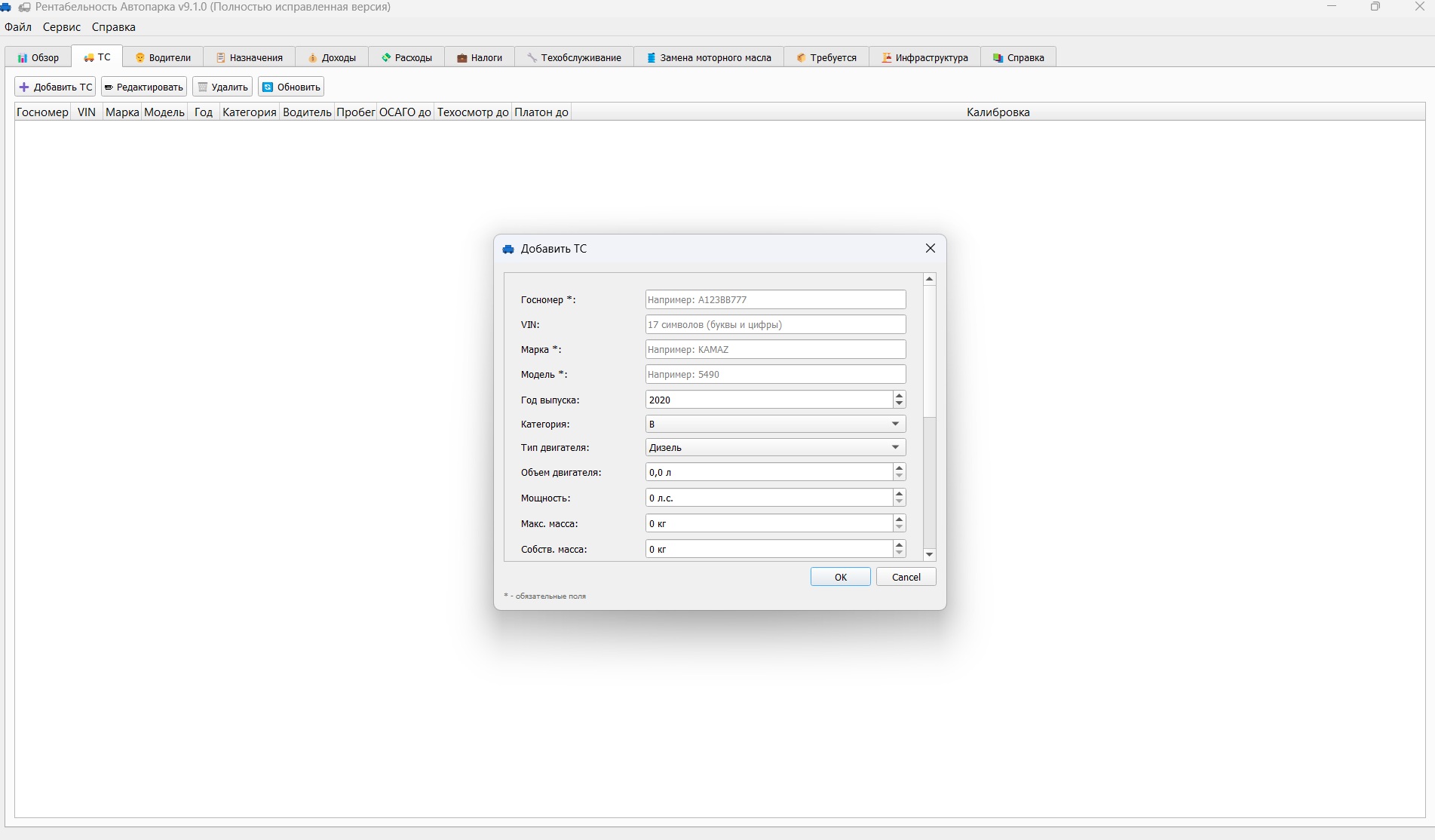Click inside the Объем двигателя field

coord(769,472)
